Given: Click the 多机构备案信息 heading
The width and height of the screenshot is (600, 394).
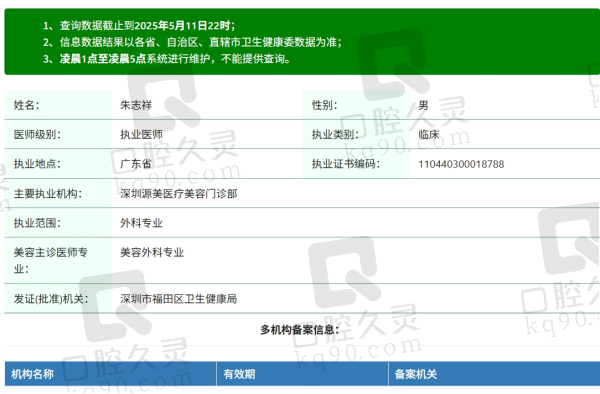Looking at the screenshot, I should tap(300, 330).
